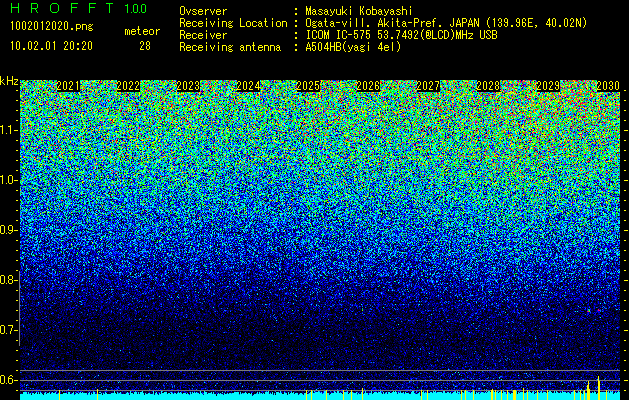This screenshot has width=629, height=400.
Task: Click the kHz axis unit label
Action: (x=9, y=81)
